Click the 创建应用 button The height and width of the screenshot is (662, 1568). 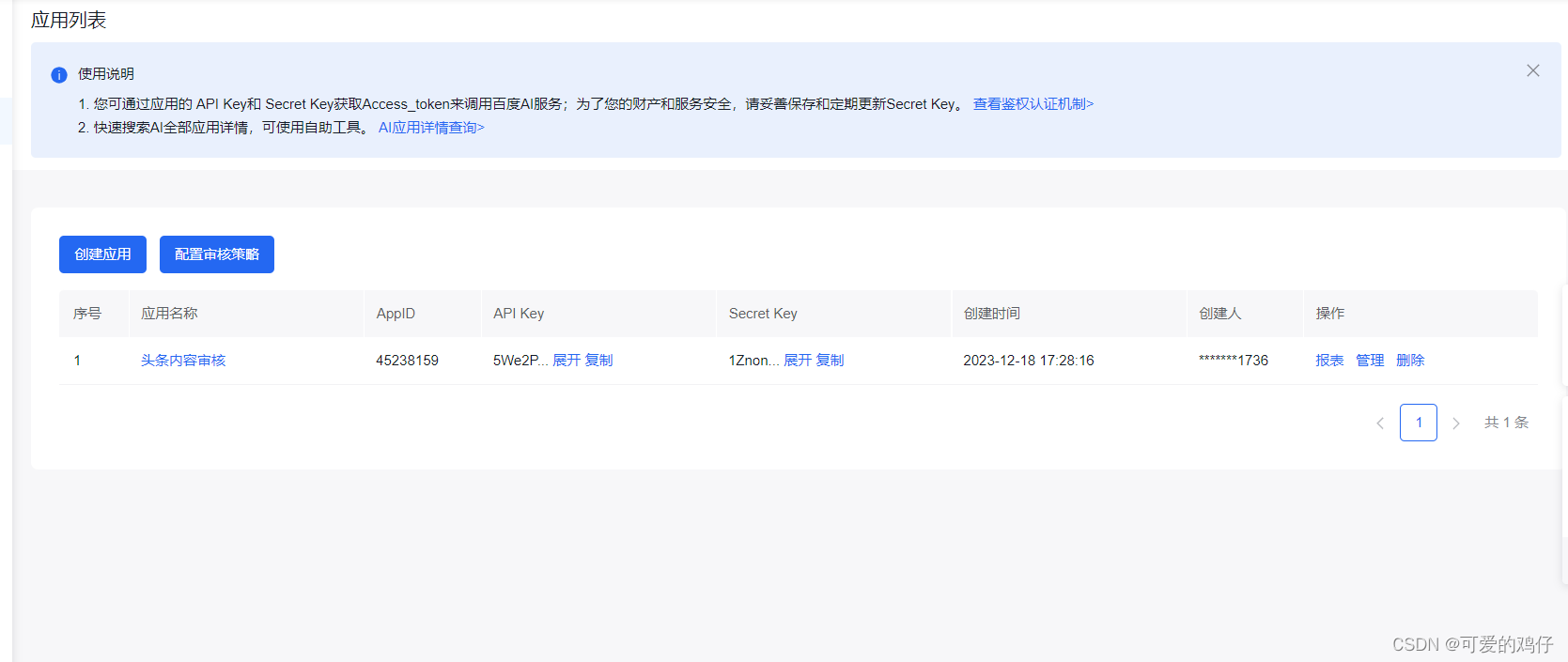pyautogui.click(x=102, y=254)
